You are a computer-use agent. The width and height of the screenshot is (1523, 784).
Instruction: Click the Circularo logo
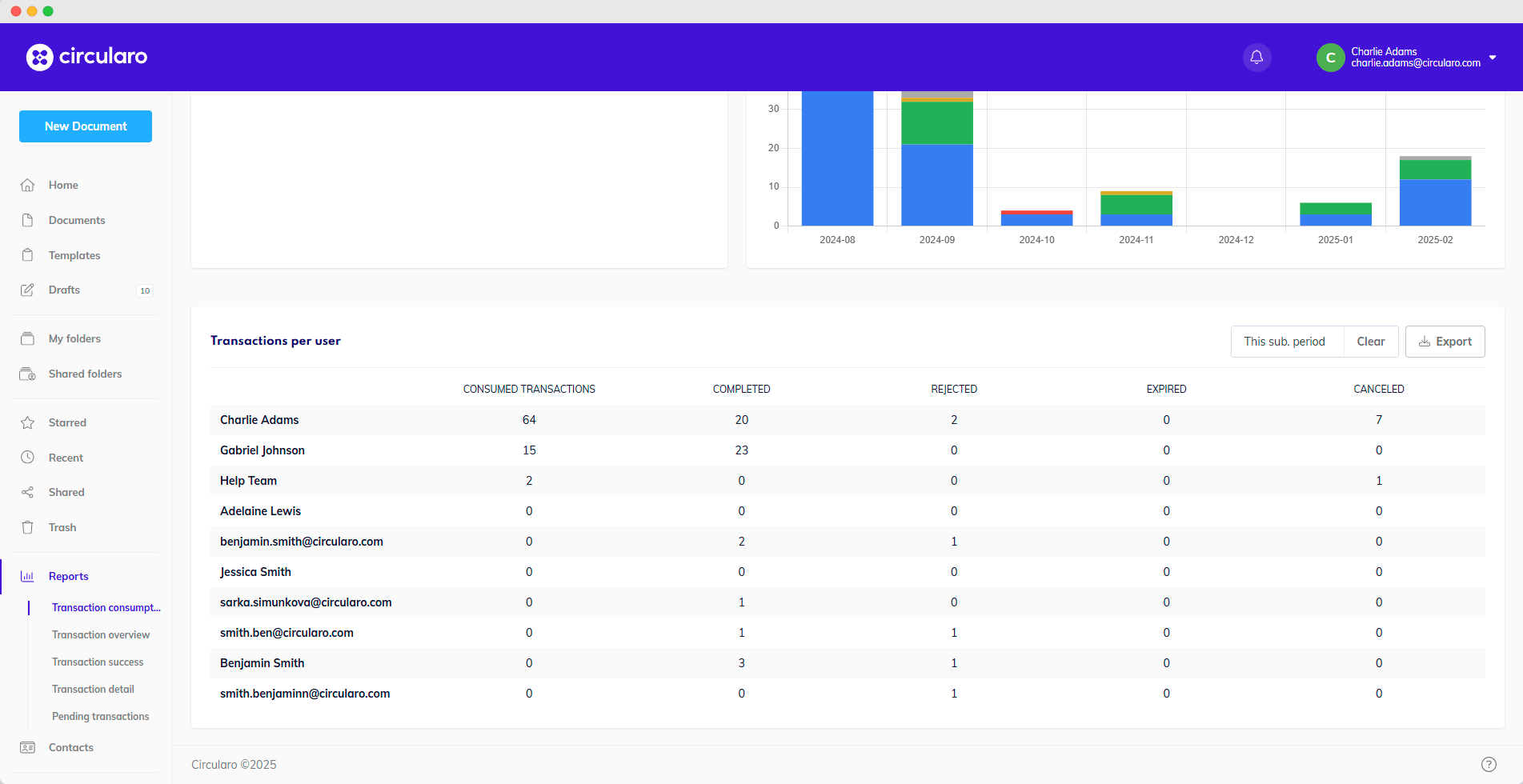click(x=86, y=57)
